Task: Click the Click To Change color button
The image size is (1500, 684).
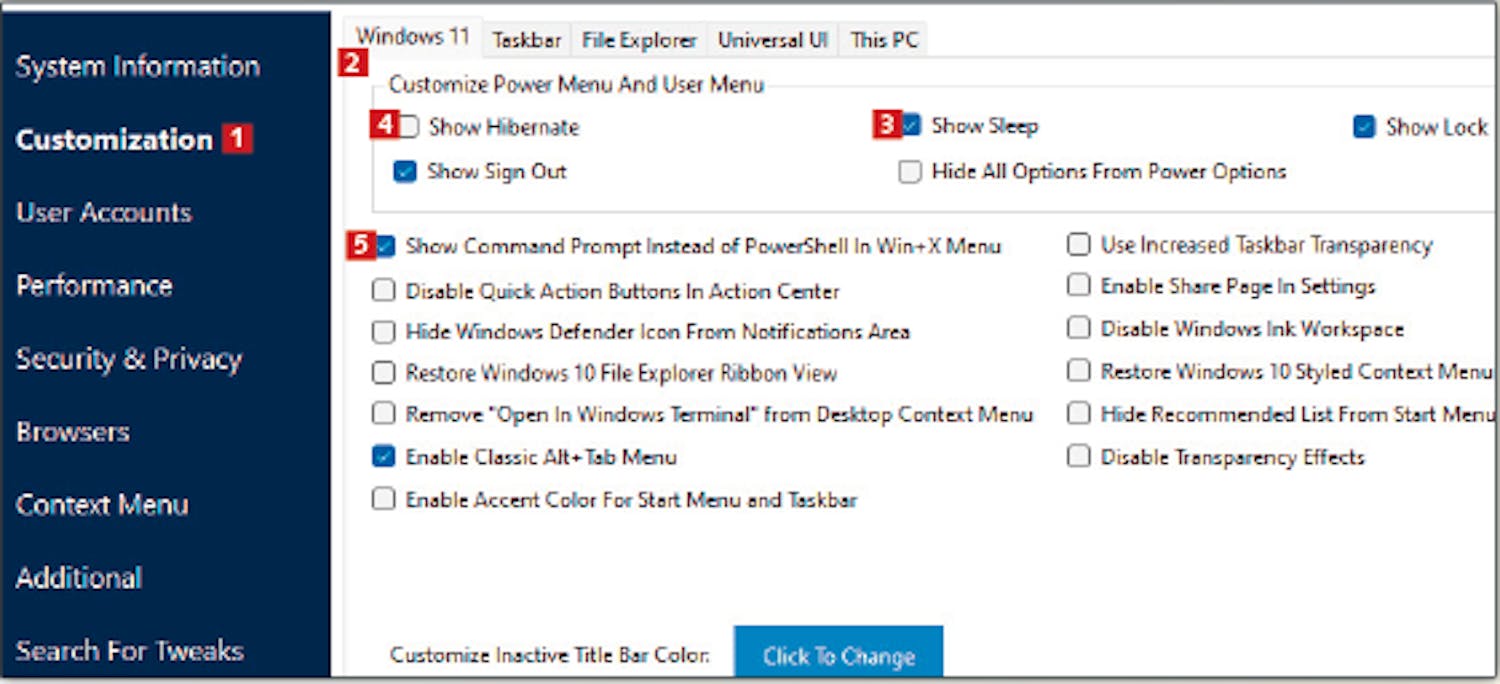Action: pos(838,656)
